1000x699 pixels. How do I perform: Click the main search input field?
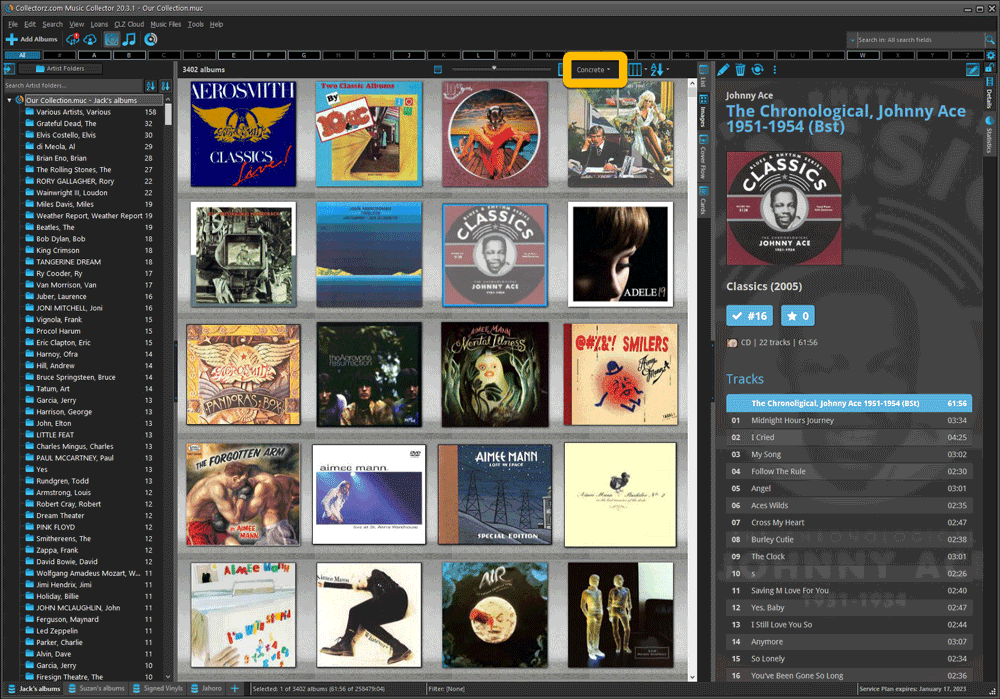(x=920, y=40)
